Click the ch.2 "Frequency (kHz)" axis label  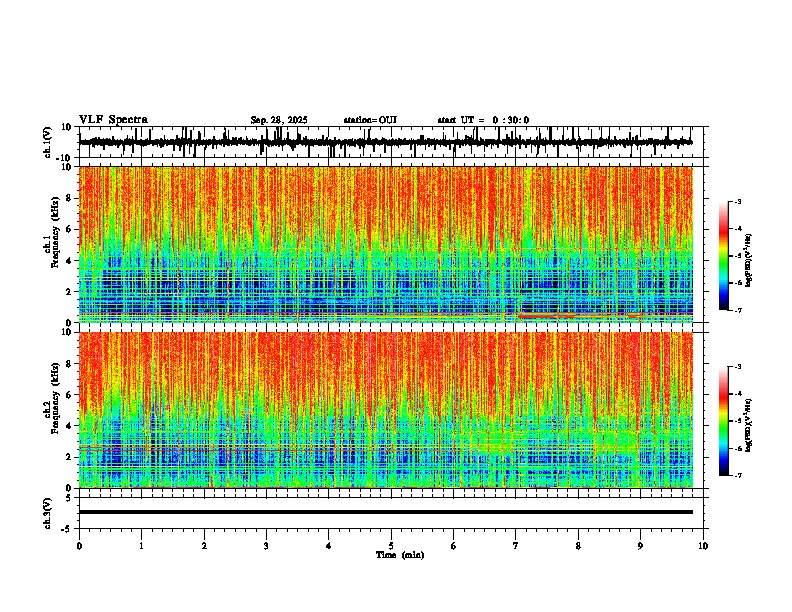55,398
